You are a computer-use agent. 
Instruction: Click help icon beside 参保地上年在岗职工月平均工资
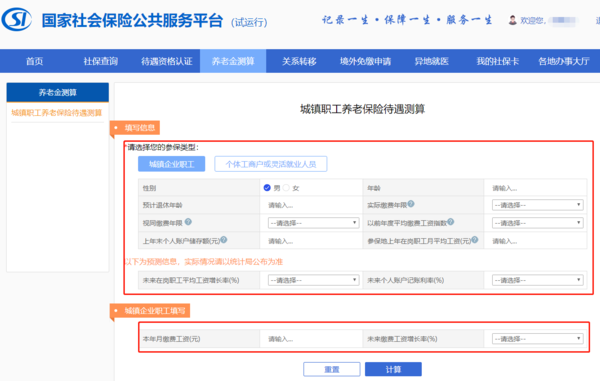tap(474, 239)
